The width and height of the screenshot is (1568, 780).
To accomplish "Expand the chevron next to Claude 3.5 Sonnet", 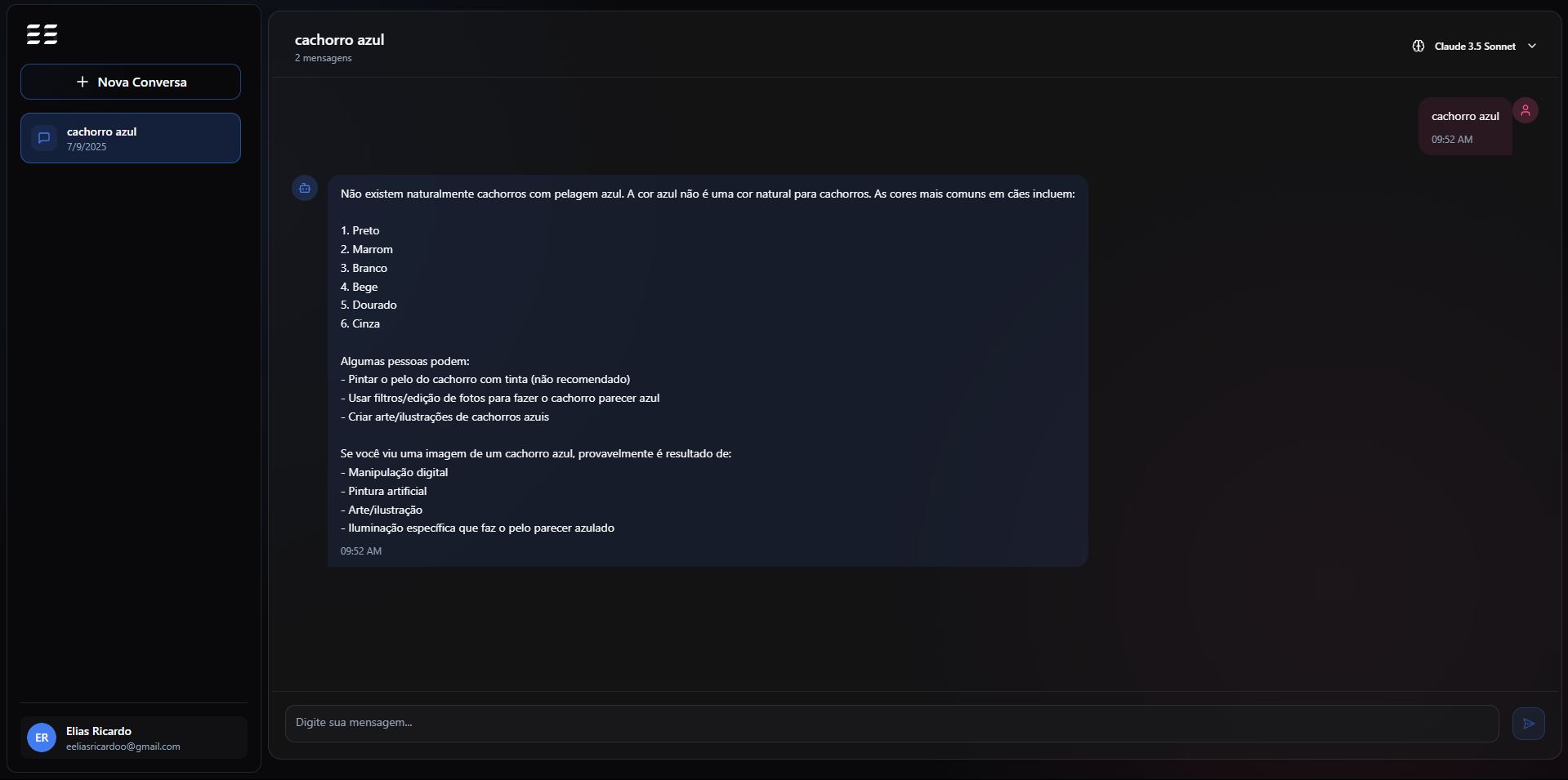I will [1532, 47].
